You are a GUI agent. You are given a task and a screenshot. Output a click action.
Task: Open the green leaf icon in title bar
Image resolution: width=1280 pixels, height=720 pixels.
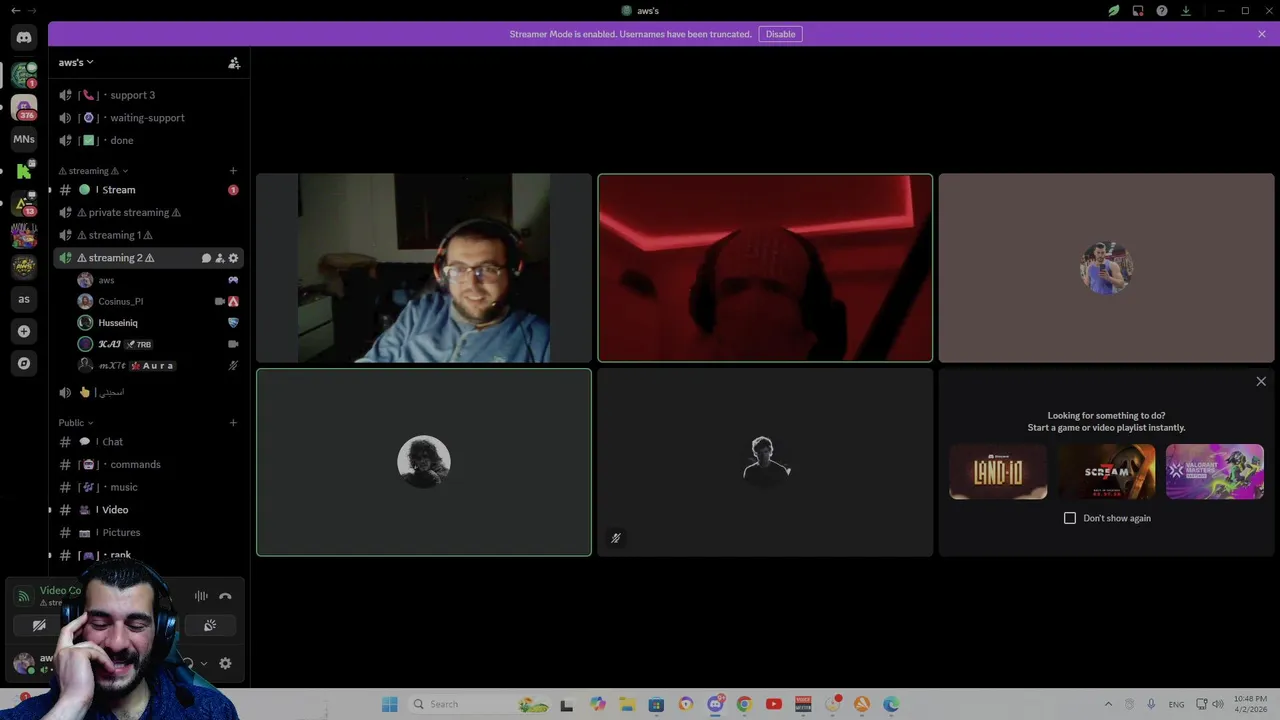tap(1113, 11)
